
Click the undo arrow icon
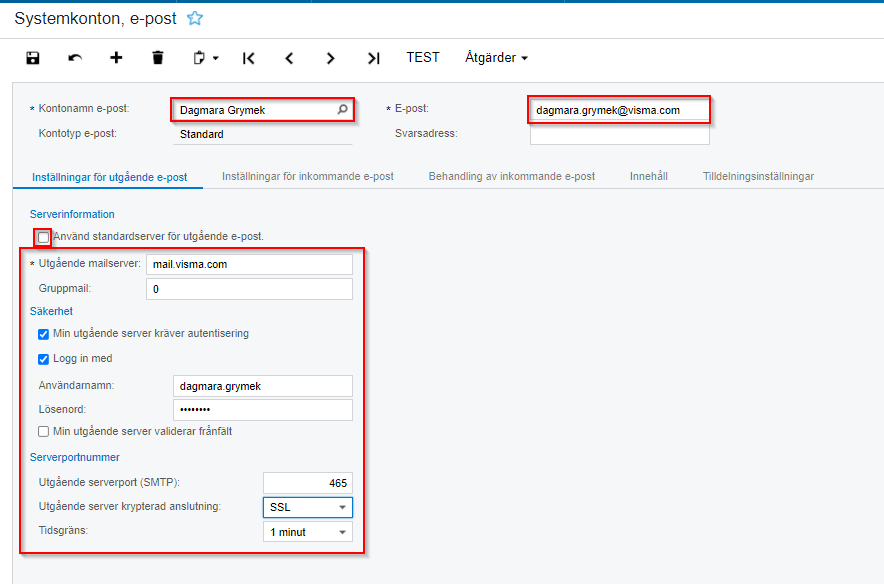pos(75,58)
